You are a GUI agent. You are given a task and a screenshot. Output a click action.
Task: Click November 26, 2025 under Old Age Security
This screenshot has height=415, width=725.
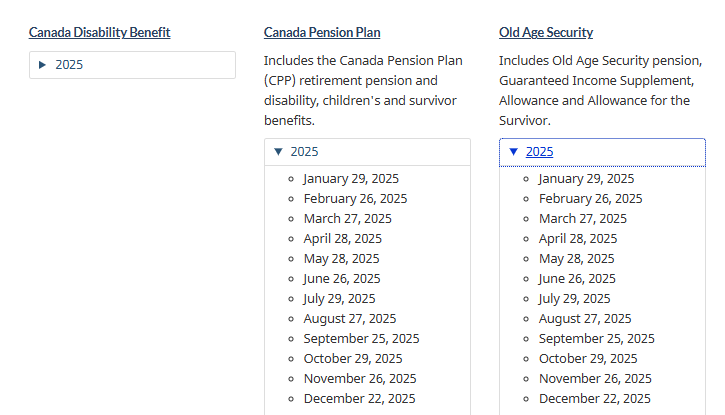click(x=595, y=379)
